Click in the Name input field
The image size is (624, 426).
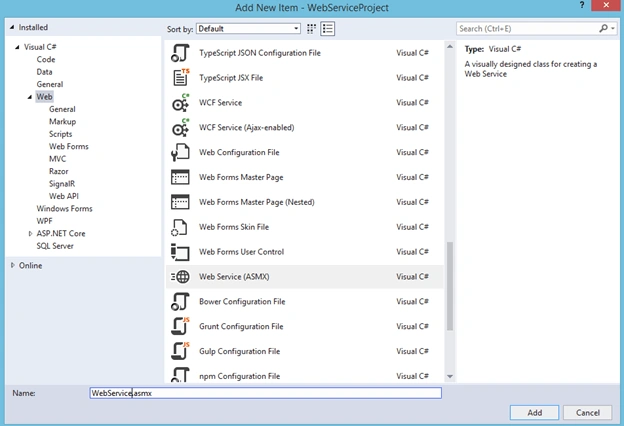click(x=265, y=393)
